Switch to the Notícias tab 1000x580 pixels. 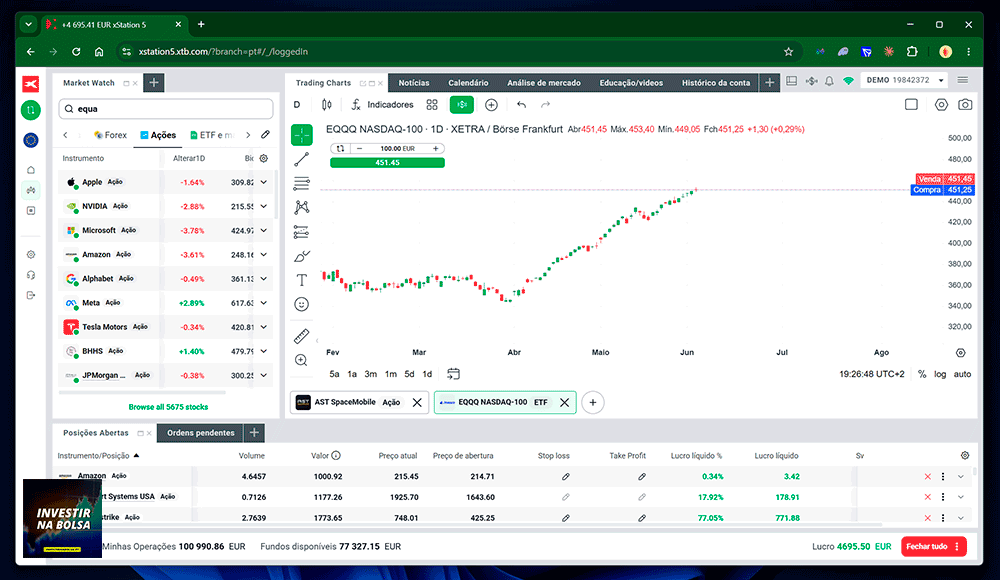pos(414,83)
